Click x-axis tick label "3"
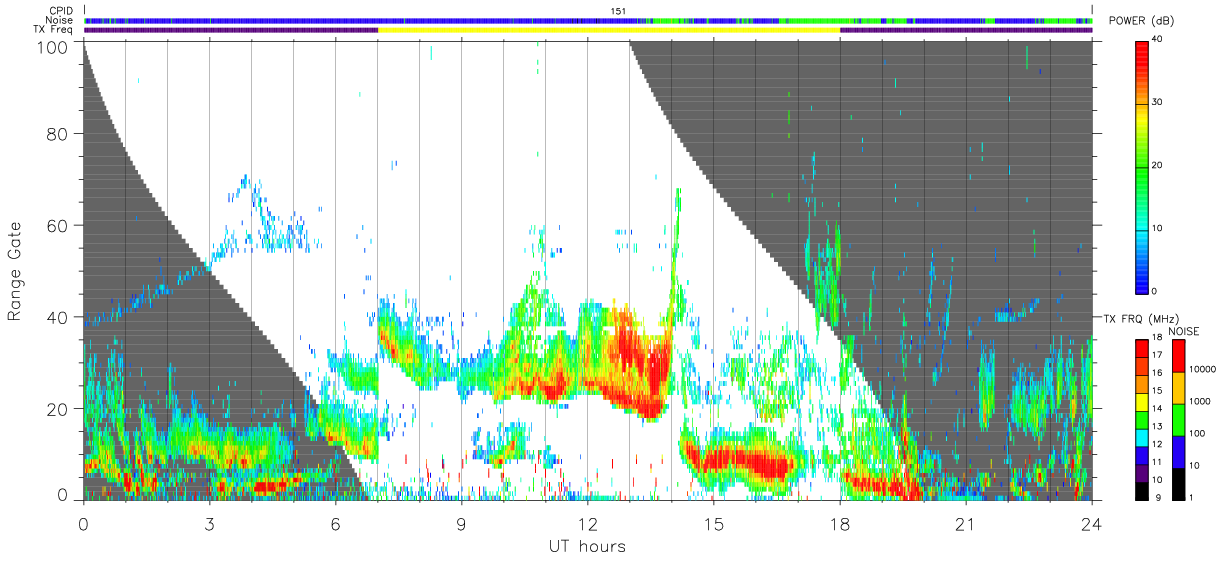This screenshot has height=567, width=1228. [x=209, y=524]
